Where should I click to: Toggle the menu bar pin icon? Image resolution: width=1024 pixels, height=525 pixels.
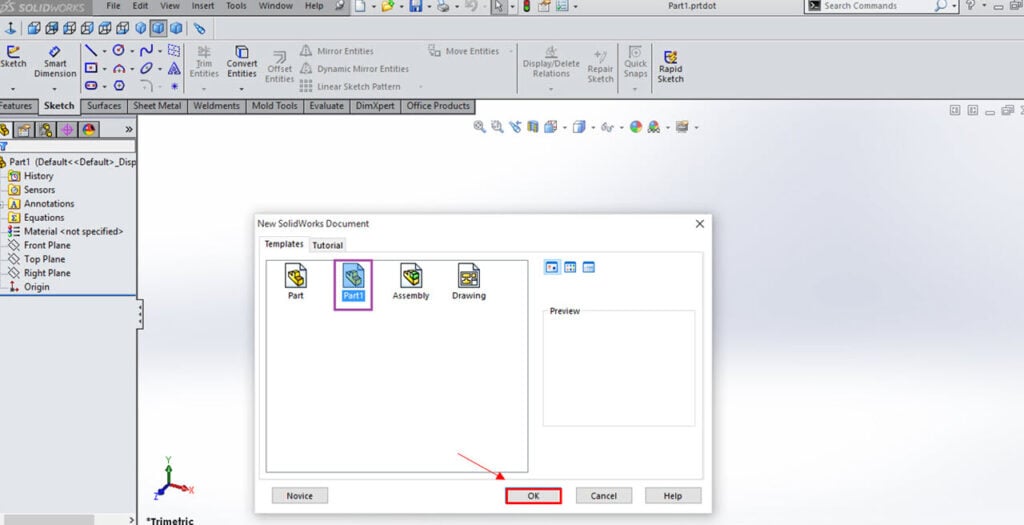[340, 6]
